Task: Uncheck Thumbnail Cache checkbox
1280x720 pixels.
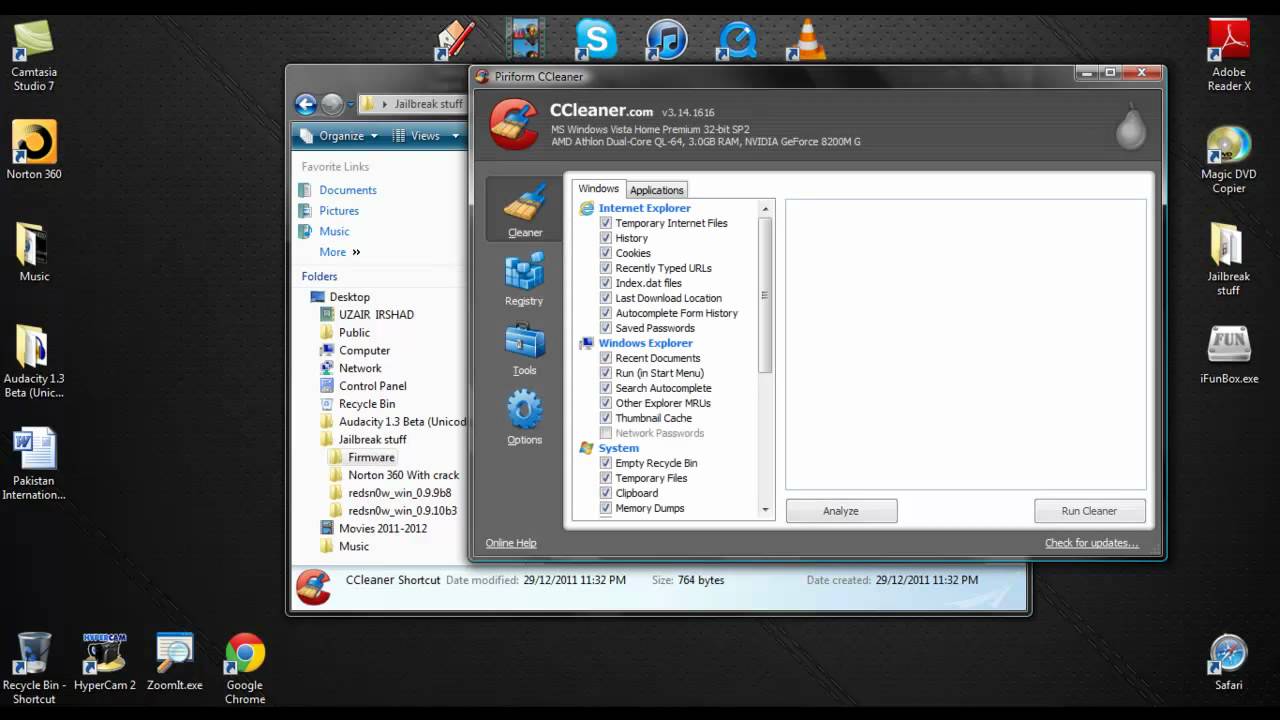Action: 606,418
